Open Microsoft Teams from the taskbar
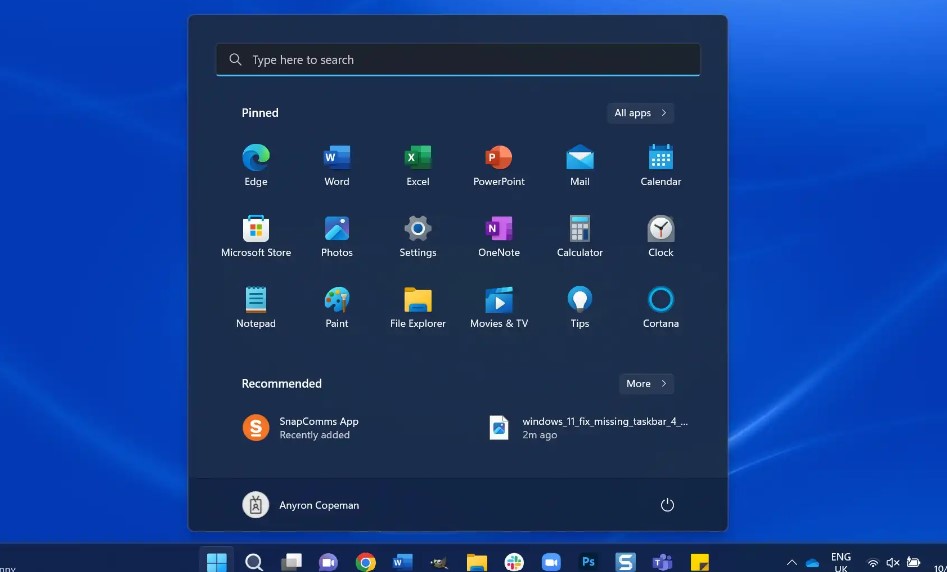 663,562
